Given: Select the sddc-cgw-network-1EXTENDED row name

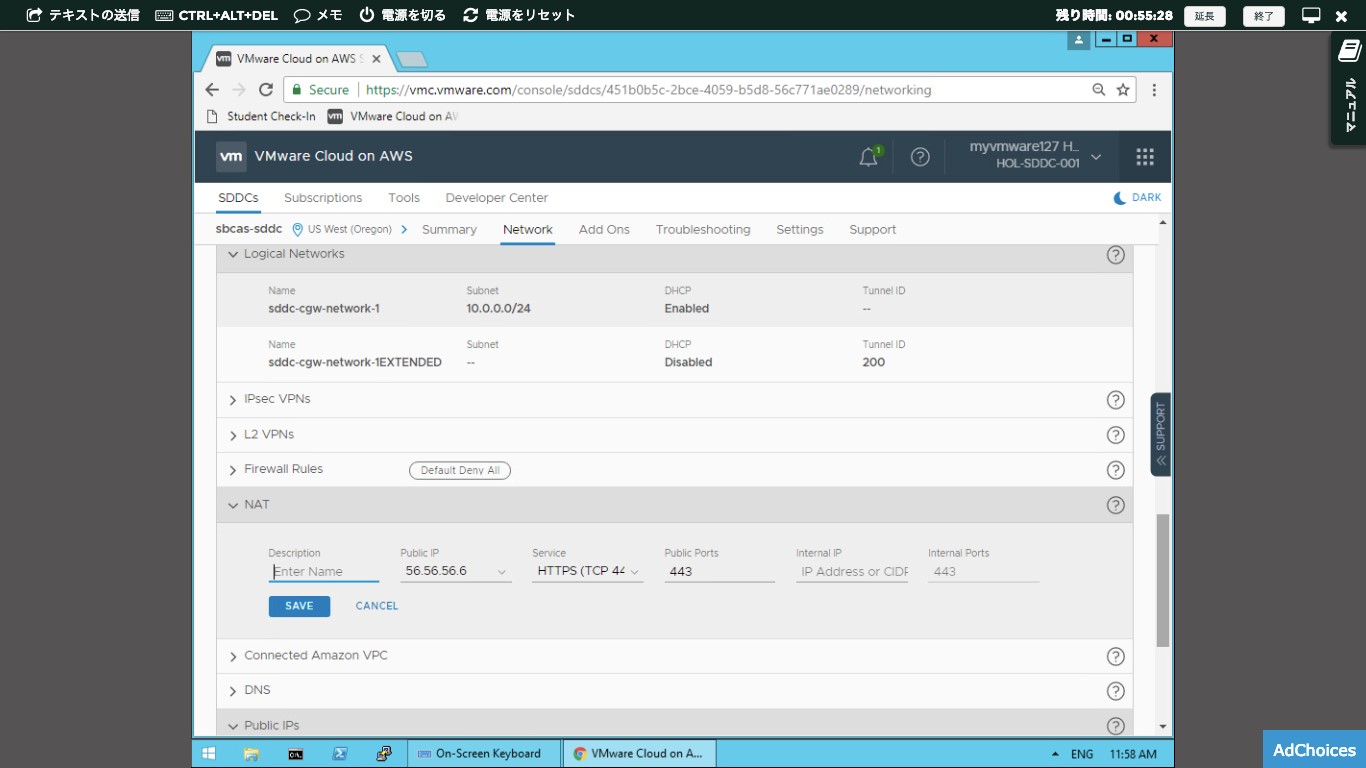Looking at the screenshot, I should click(355, 362).
